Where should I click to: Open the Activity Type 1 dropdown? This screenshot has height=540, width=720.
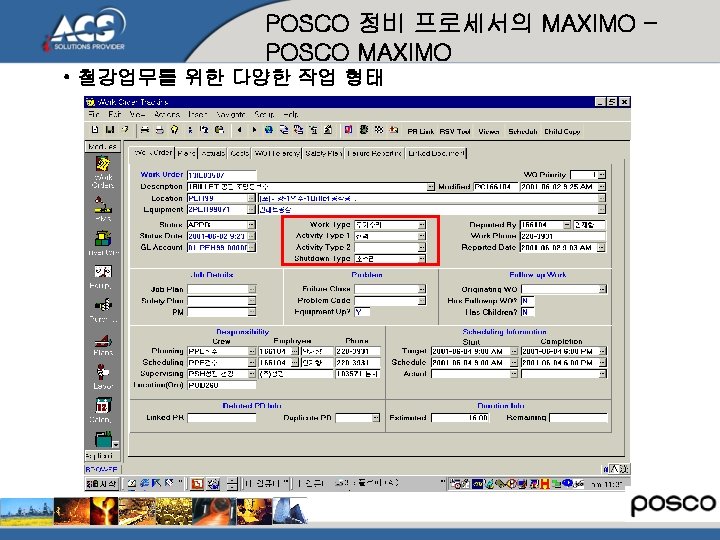(x=422, y=236)
